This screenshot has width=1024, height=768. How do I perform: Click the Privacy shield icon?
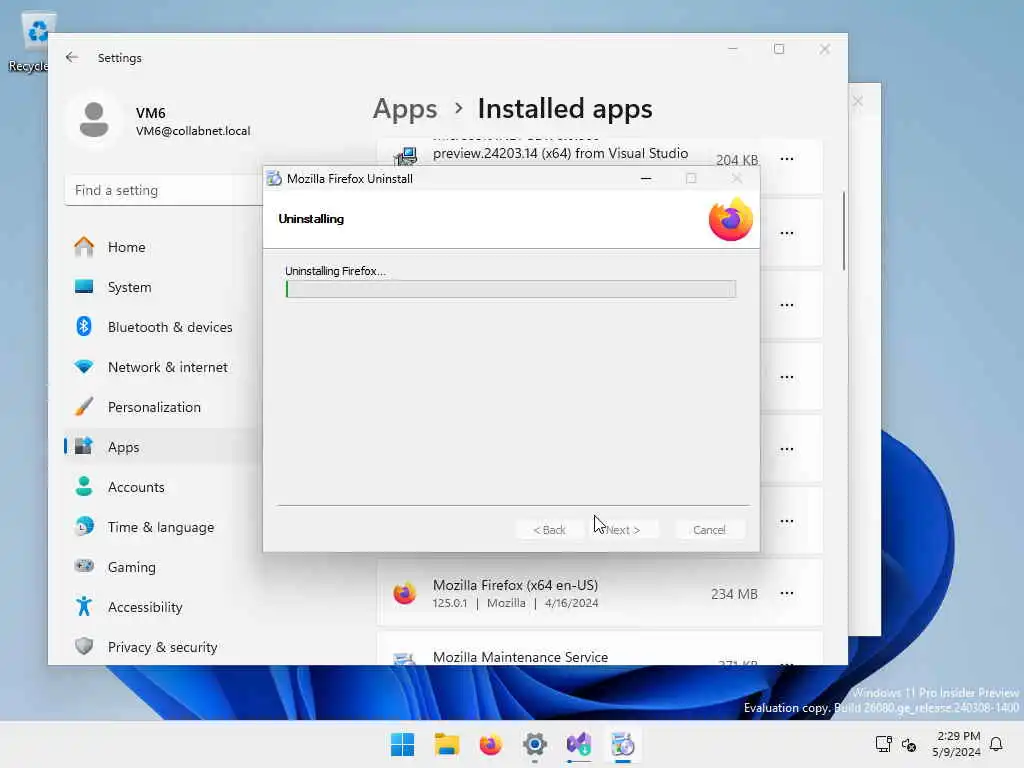click(x=84, y=646)
